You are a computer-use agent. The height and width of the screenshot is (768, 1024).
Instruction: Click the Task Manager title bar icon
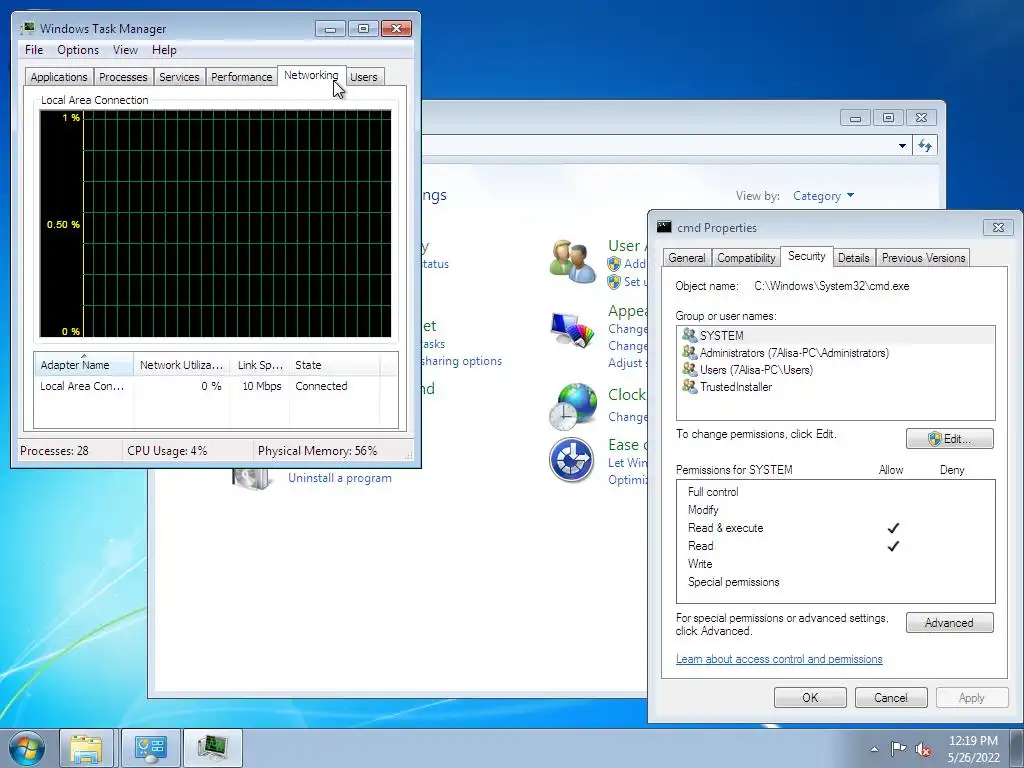pos(27,28)
